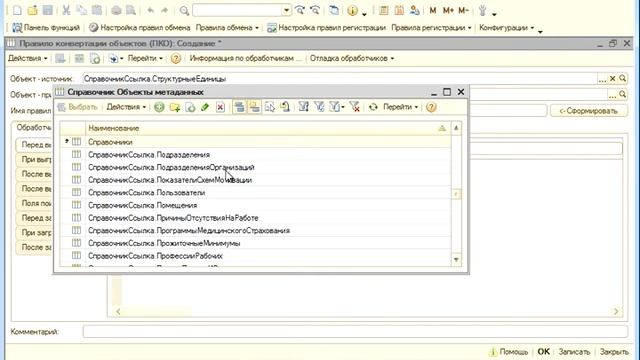The image size is (640, 360).
Task: Open the Правила регистрации menu
Action: click(x=431, y=27)
